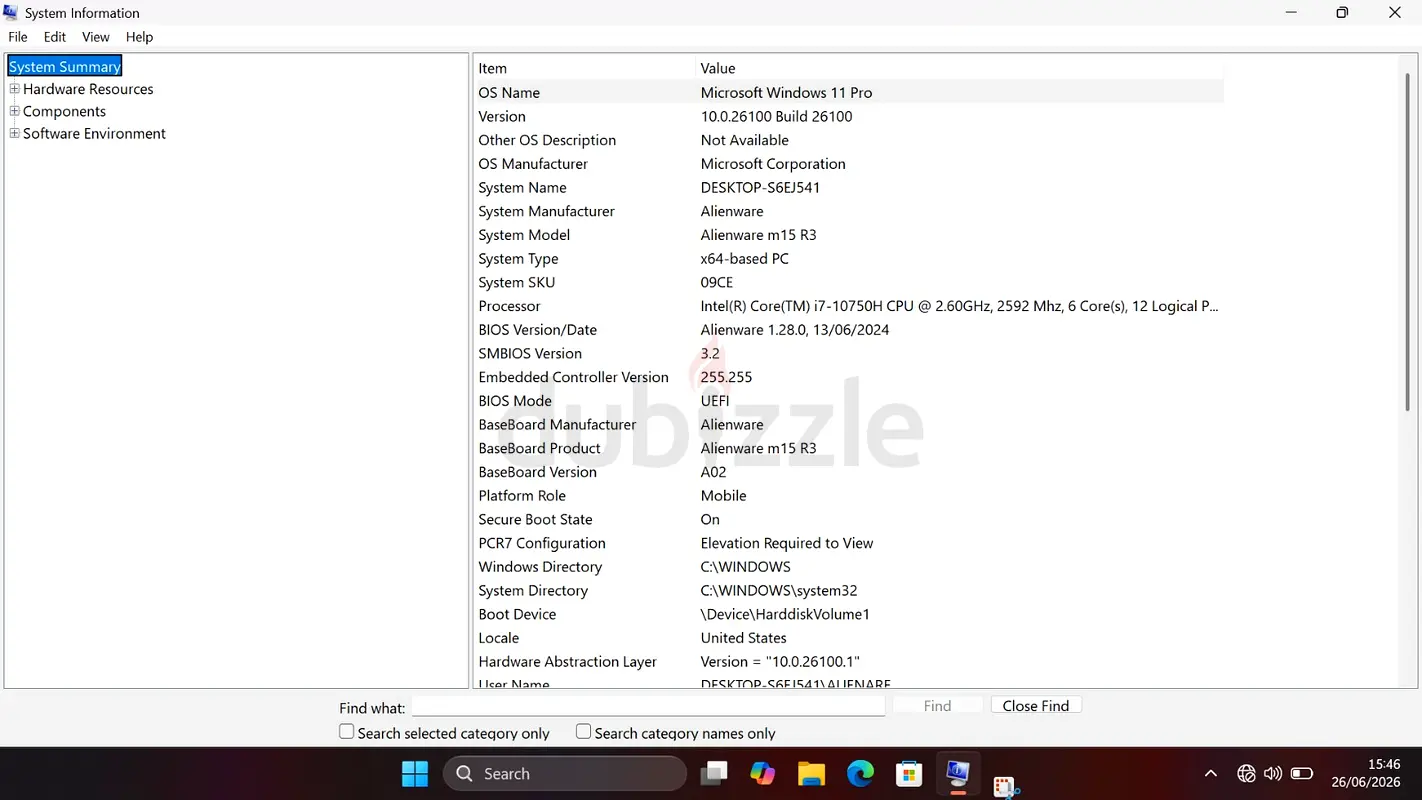Viewport: 1422px width, 800px height.
Task: Open the View menu
Action: 96,37
